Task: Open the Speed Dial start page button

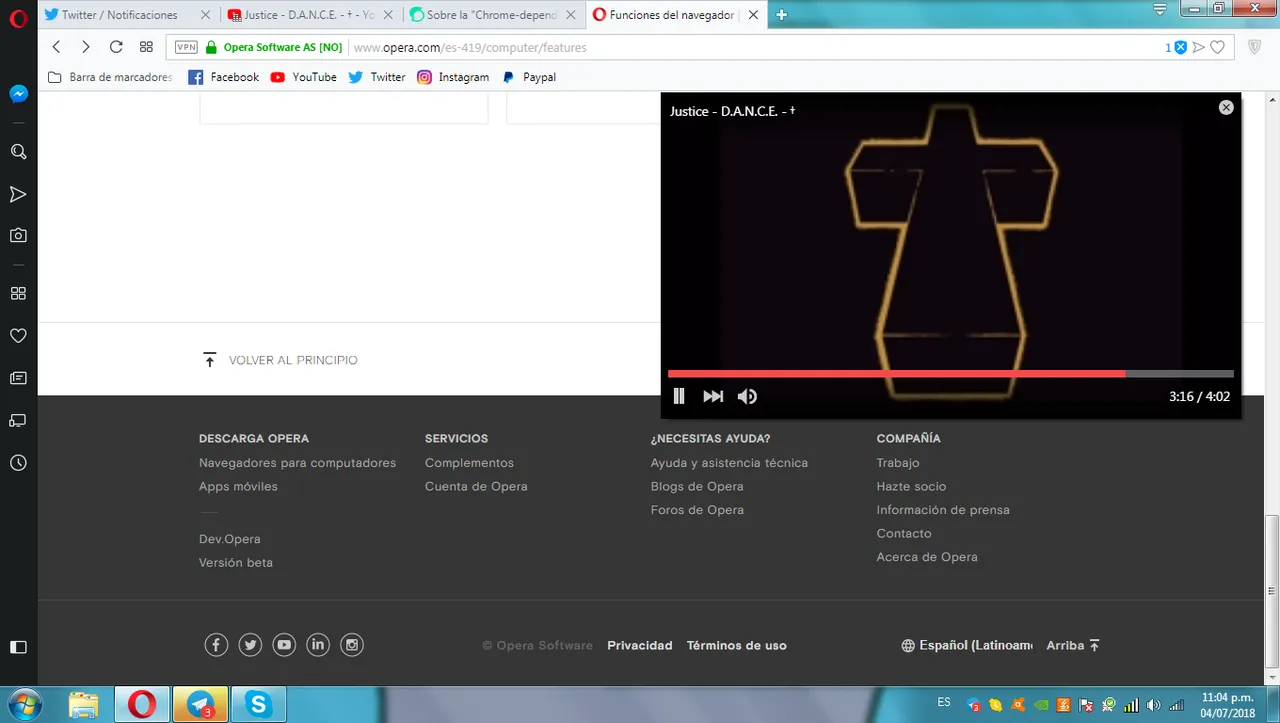Action: tap(146, 47)
